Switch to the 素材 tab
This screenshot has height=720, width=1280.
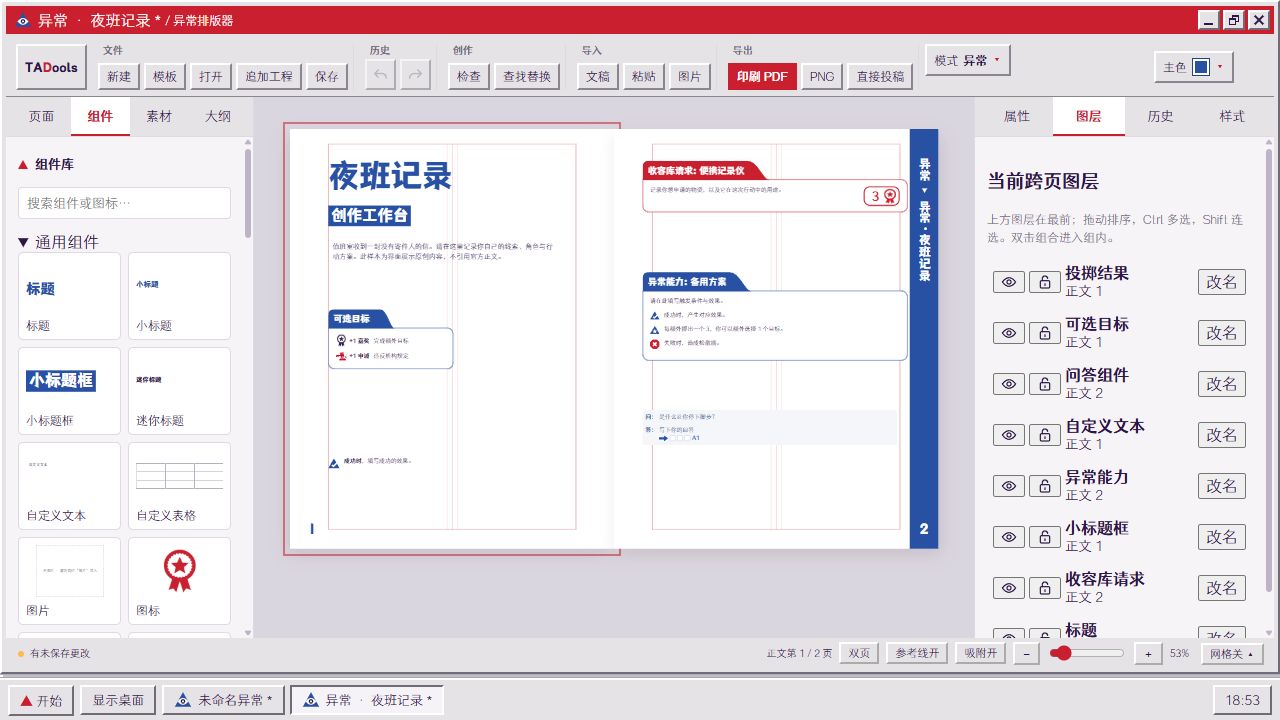tap(159, 116)
